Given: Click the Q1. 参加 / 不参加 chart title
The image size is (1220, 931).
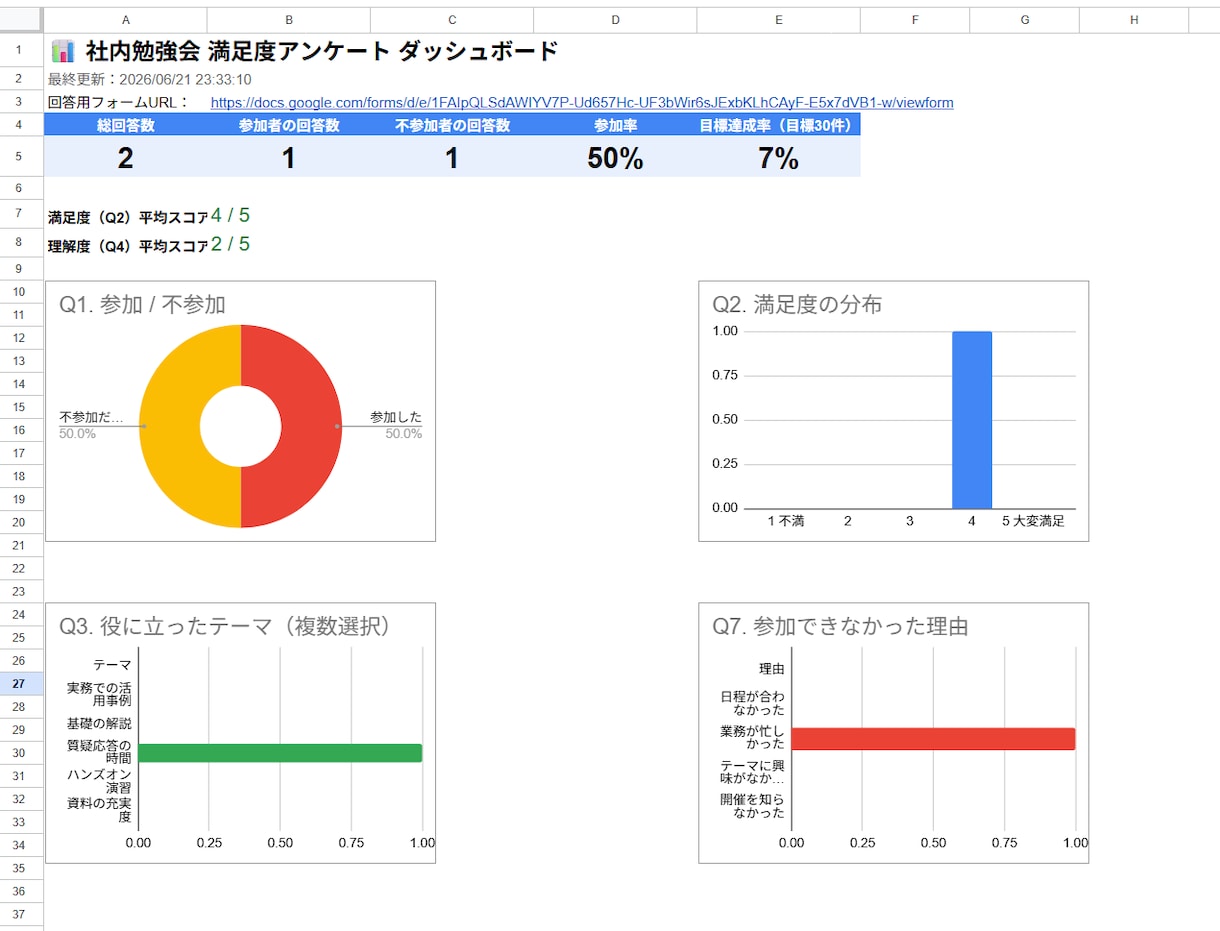Looking at the screenshot, I should [x=142, y=305].
